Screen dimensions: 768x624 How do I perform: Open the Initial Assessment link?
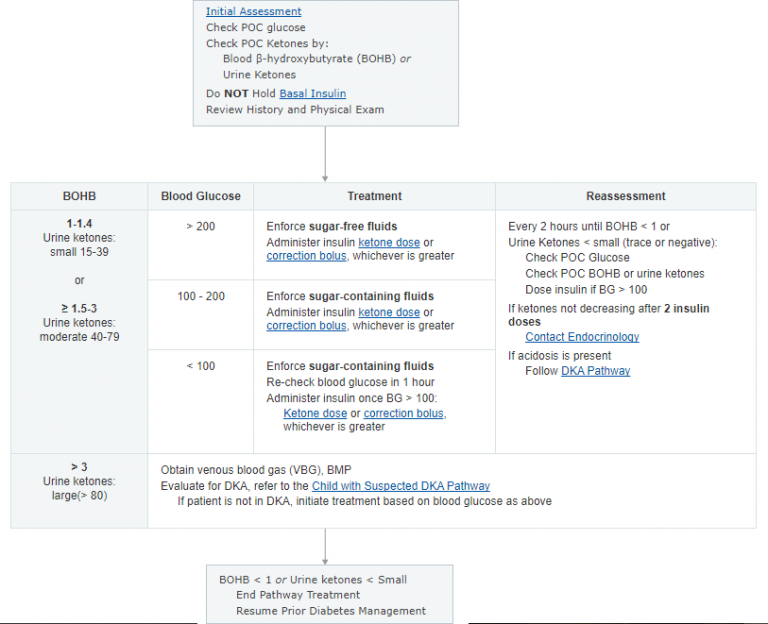coord(253,12)
